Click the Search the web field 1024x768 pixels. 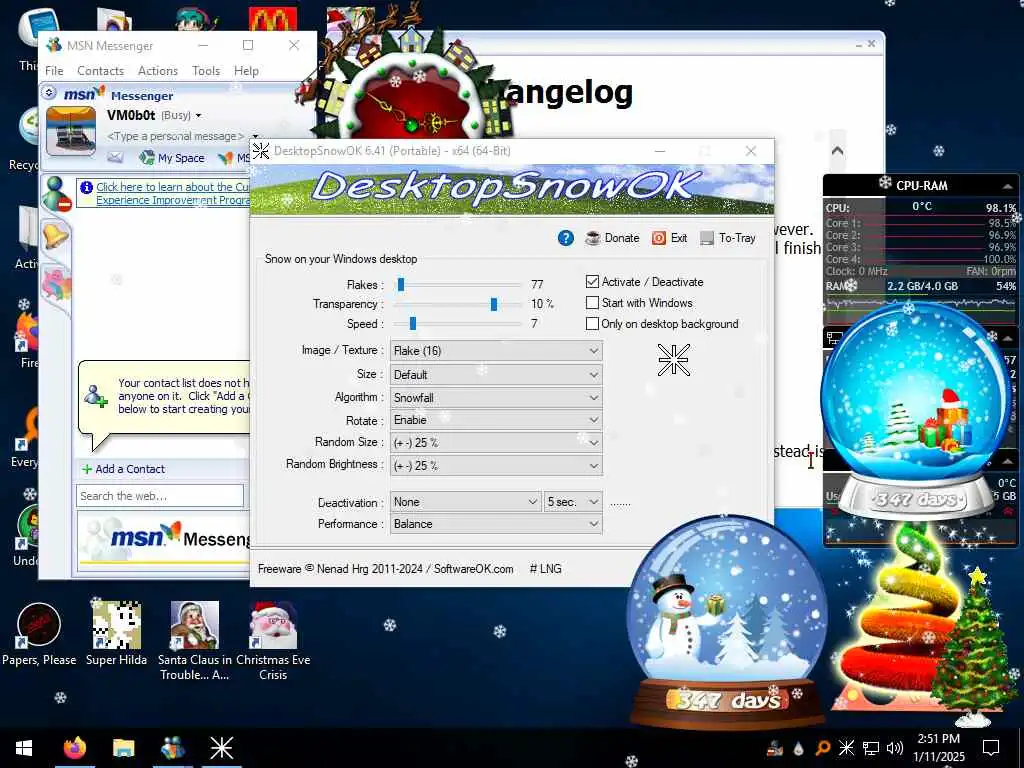pos(160,496)
